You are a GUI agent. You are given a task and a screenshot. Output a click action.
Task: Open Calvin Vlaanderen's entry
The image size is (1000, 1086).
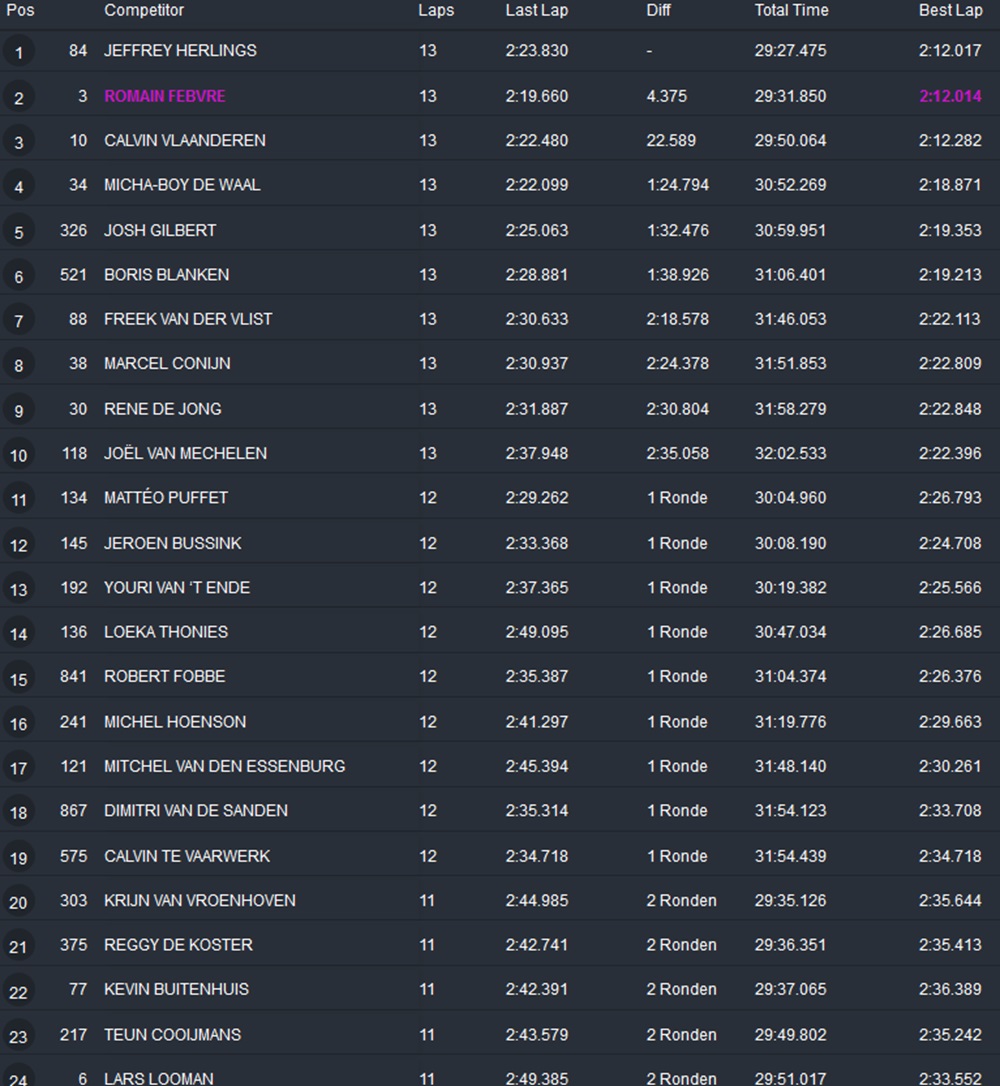(184, 140)
